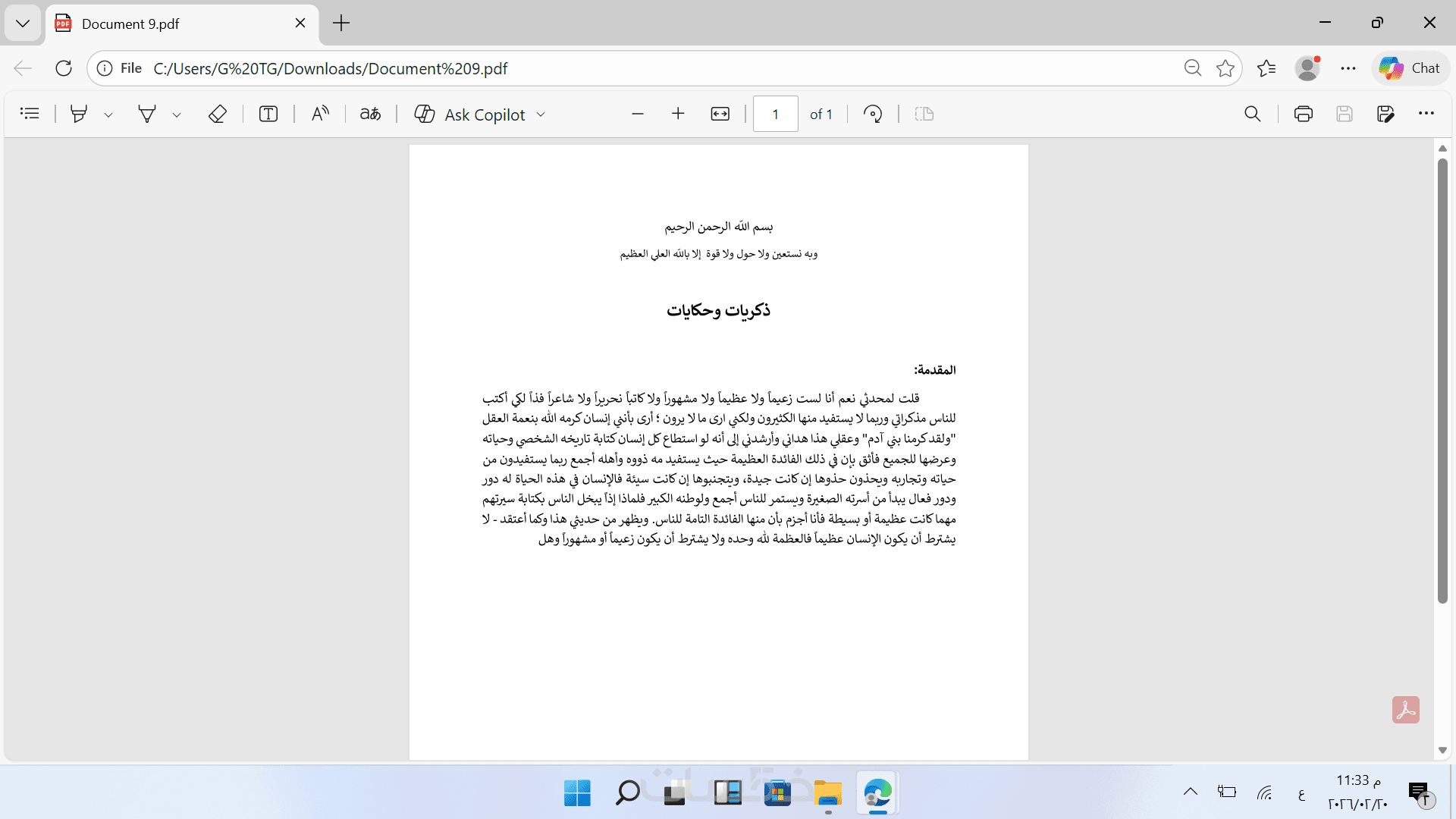Expand Highlight color options arrow
Image resolution: width=1456 pixels, height=819 pixels.
pos(108,115)
